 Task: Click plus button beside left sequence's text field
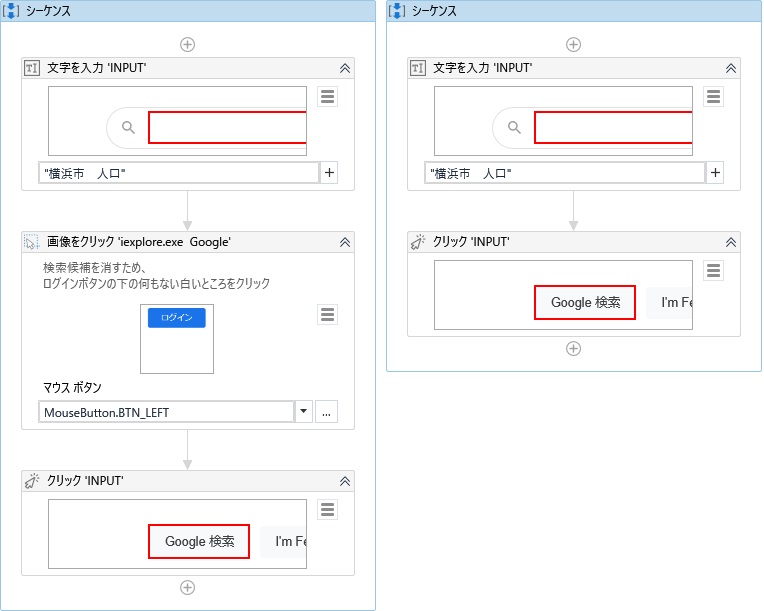click(x=329, y=173)
